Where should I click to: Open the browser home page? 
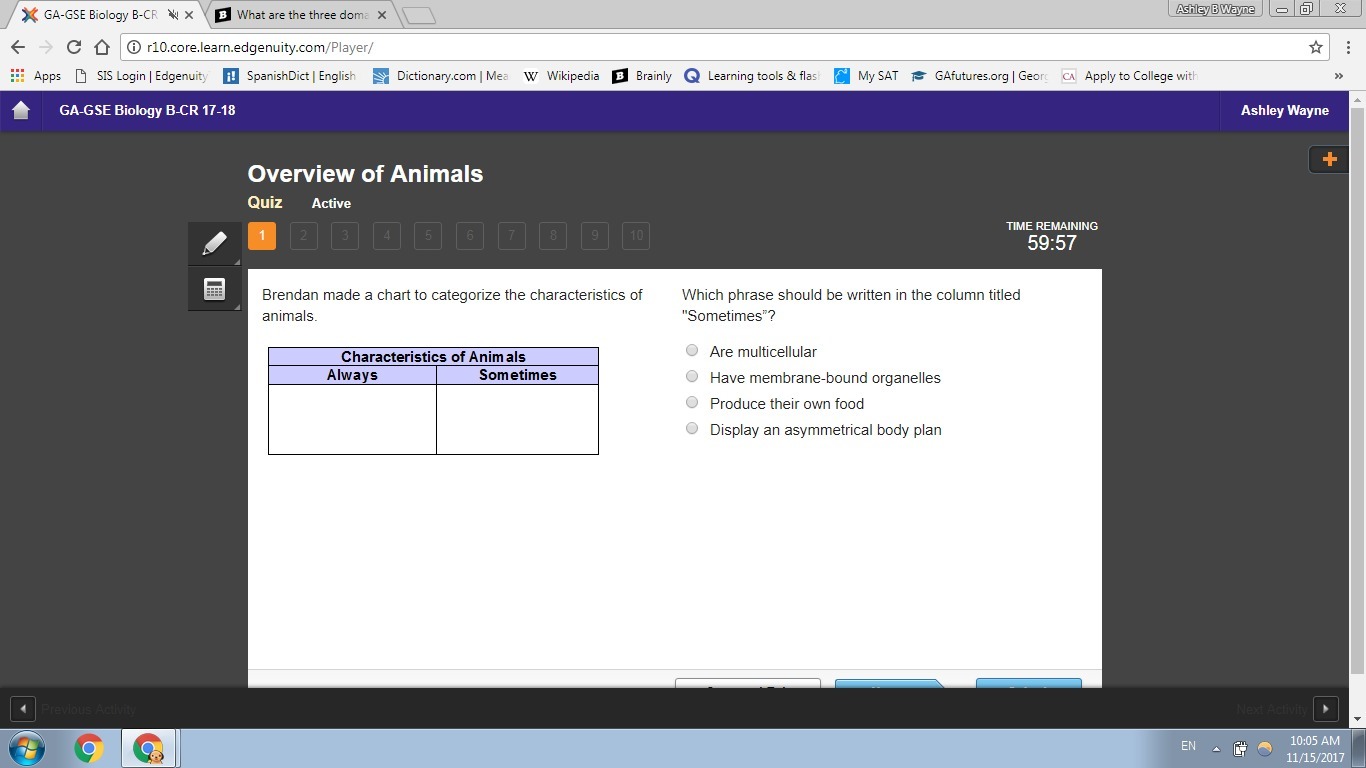click(101, 47)
